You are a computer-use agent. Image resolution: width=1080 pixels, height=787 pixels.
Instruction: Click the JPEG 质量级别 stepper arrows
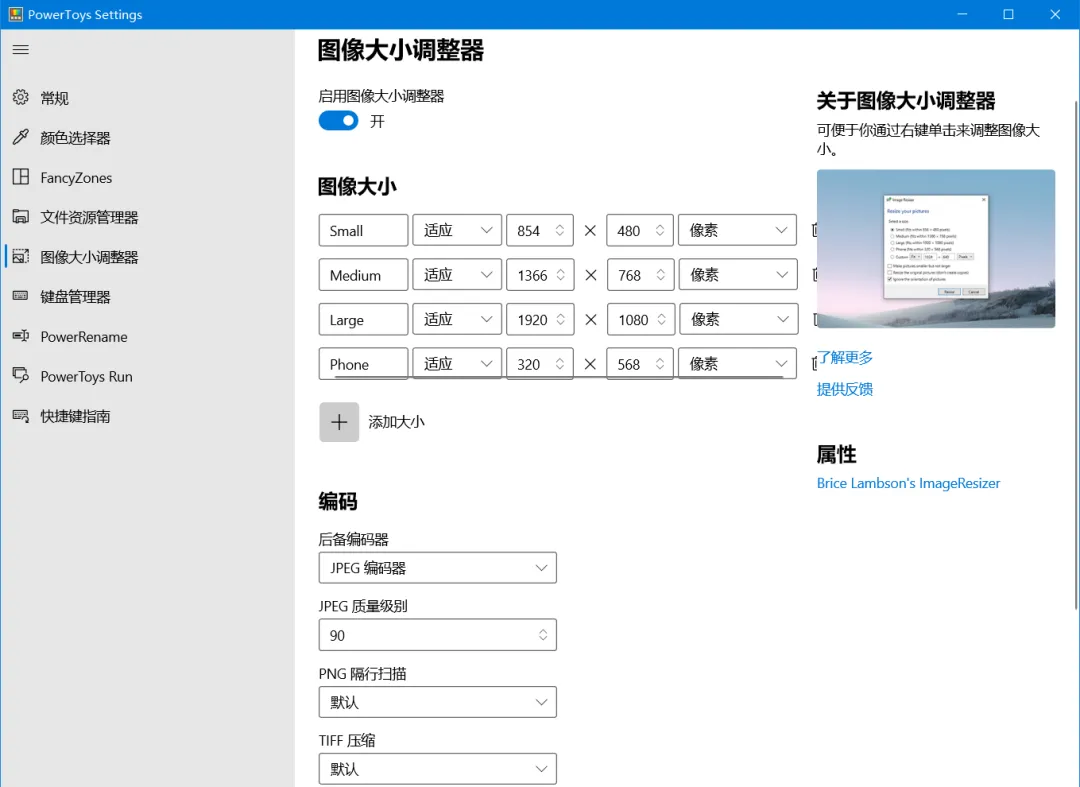tap(543, 635)
